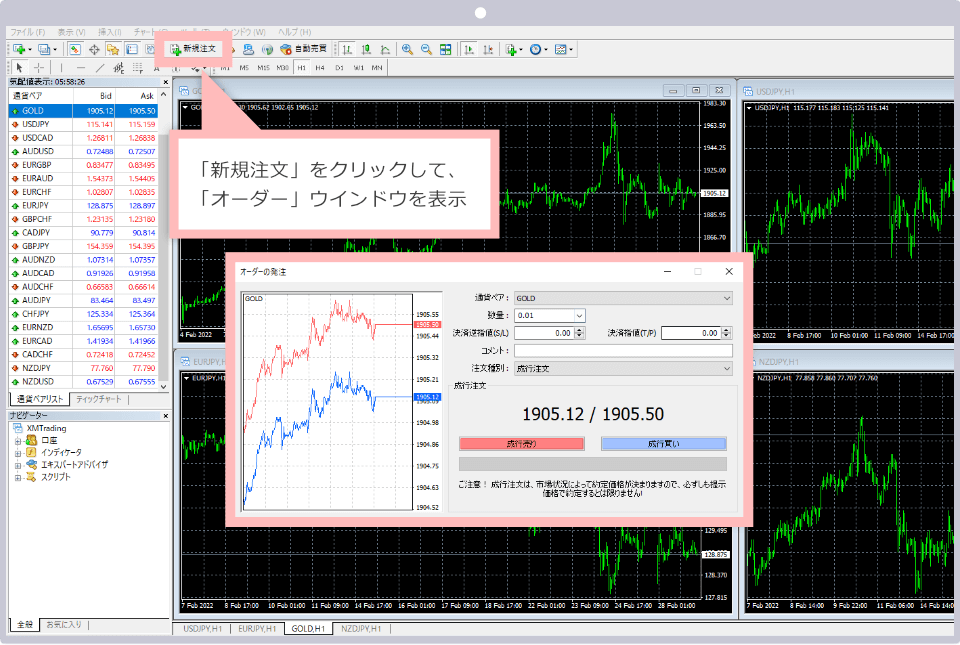Switch chart timeframe to H4

(x=319, y=68)
